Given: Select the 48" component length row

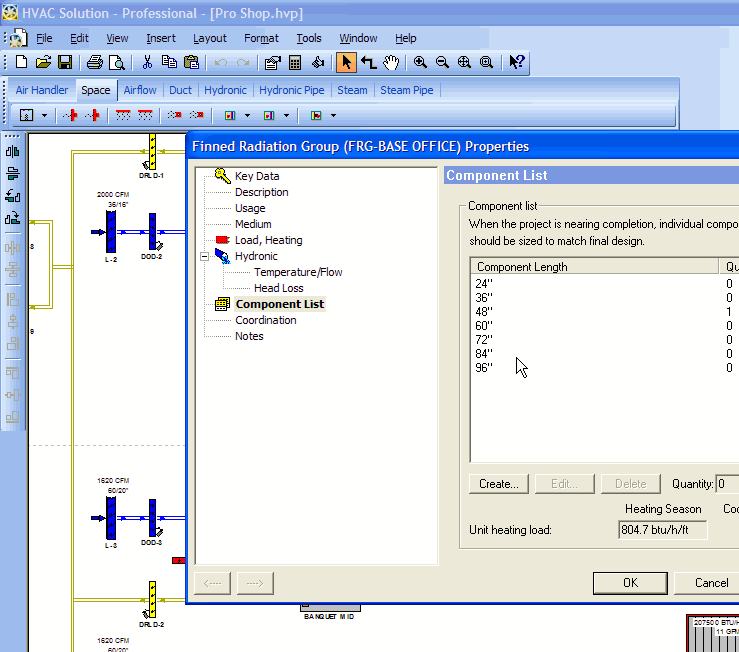Looking at the screenshot, I should coord(604,312).
